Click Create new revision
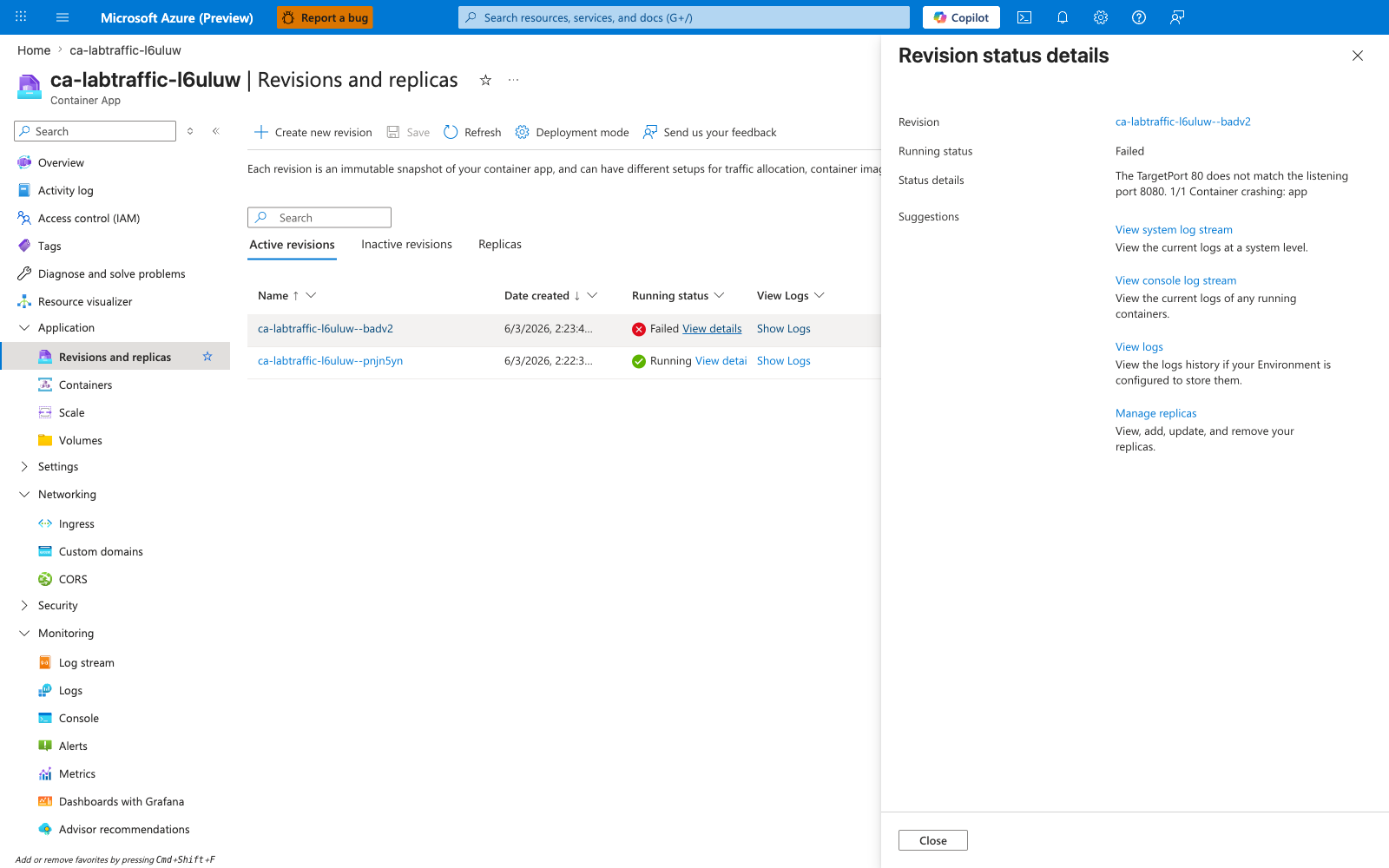This screenshot has height=868, width=1389. click(x=313, y=132)
